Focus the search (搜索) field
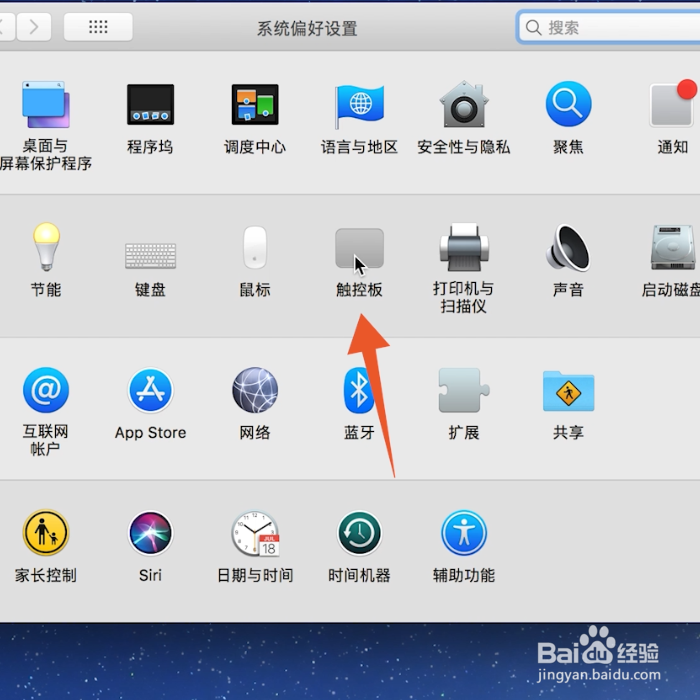The width and height of the screenshot is (700, 700). point(608,28)
